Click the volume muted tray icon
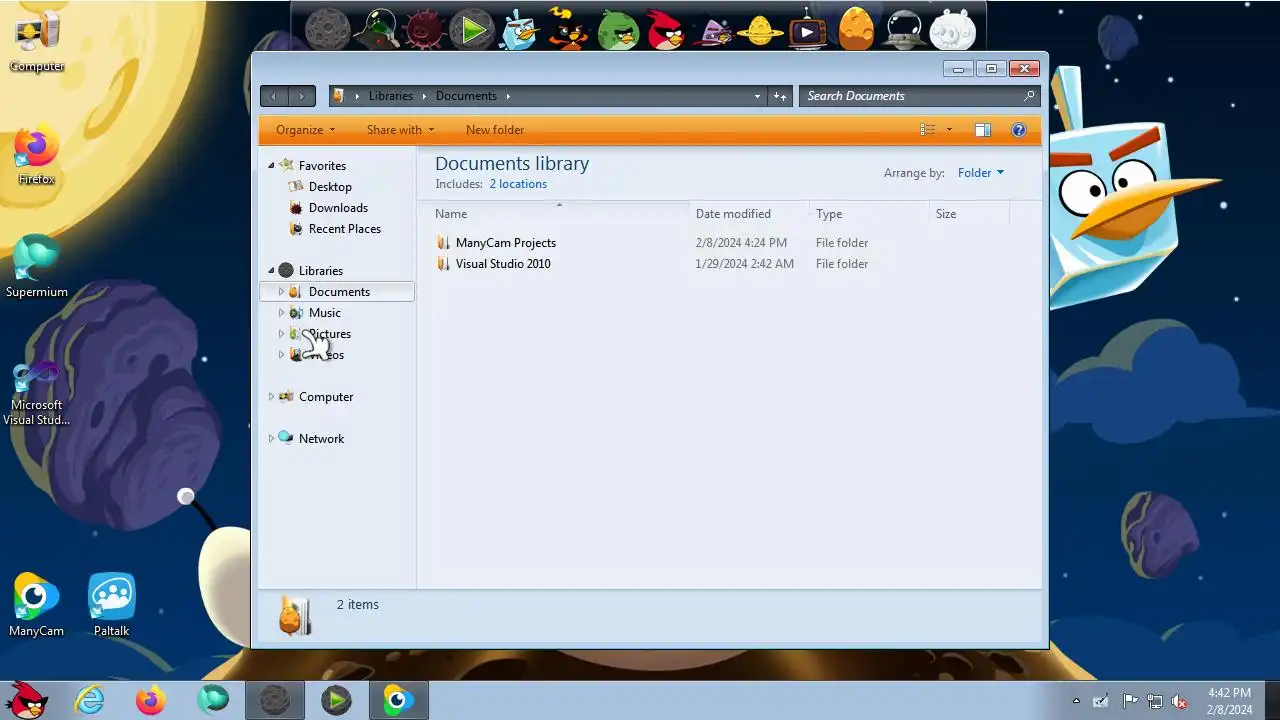This screenshot has height=720, width=1280. click(x=1179, y=701)
